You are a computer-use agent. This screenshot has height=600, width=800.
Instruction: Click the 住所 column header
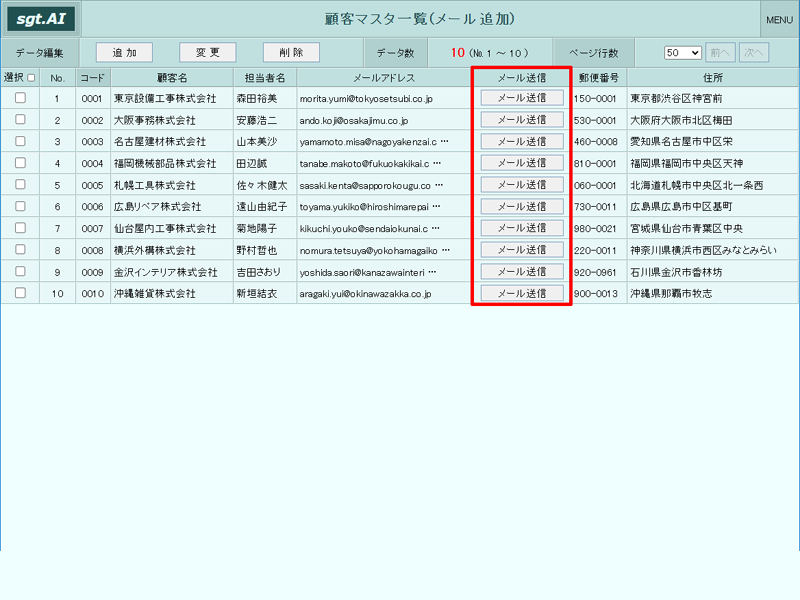coord(713,78)
